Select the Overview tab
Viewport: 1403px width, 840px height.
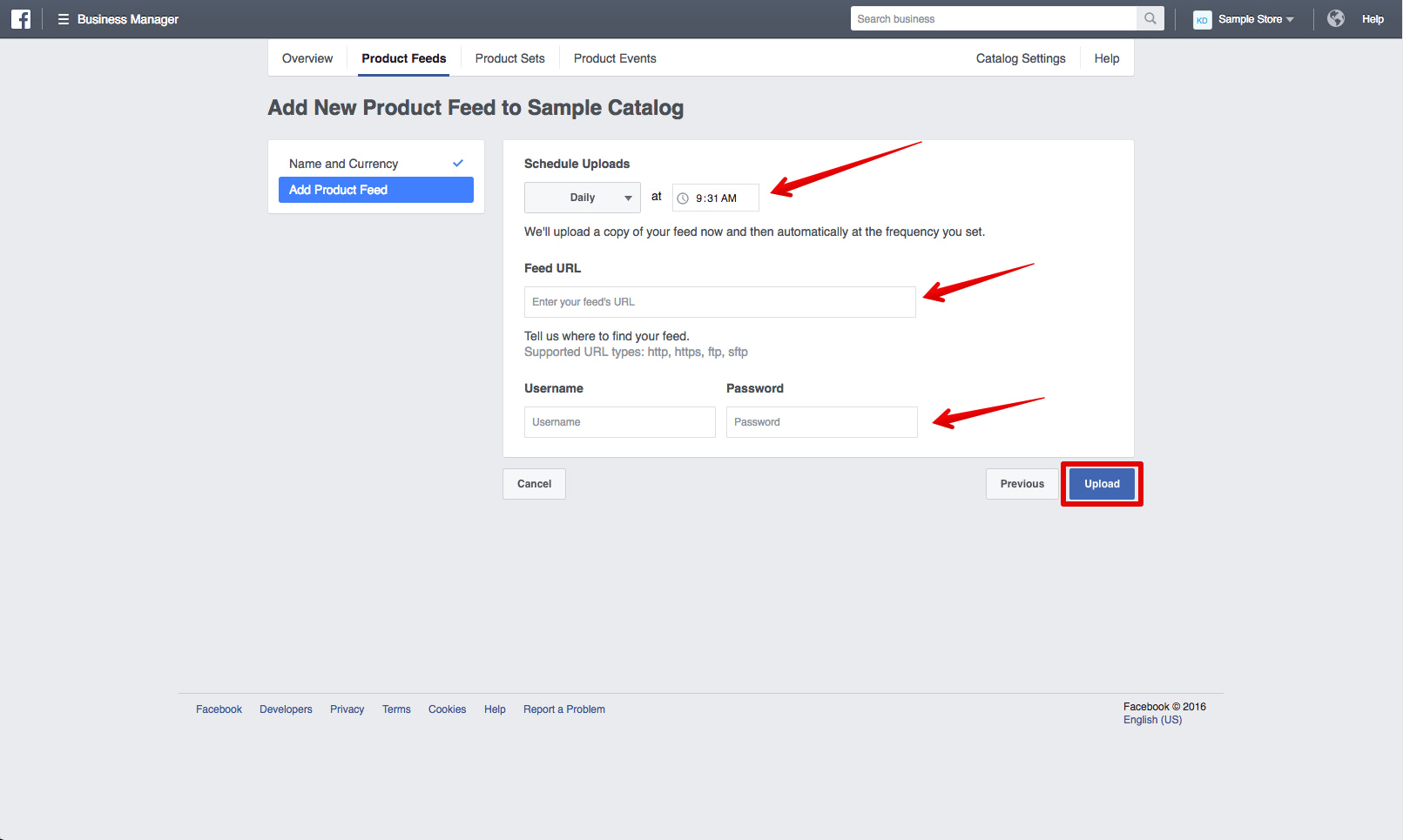click(307, 58)
